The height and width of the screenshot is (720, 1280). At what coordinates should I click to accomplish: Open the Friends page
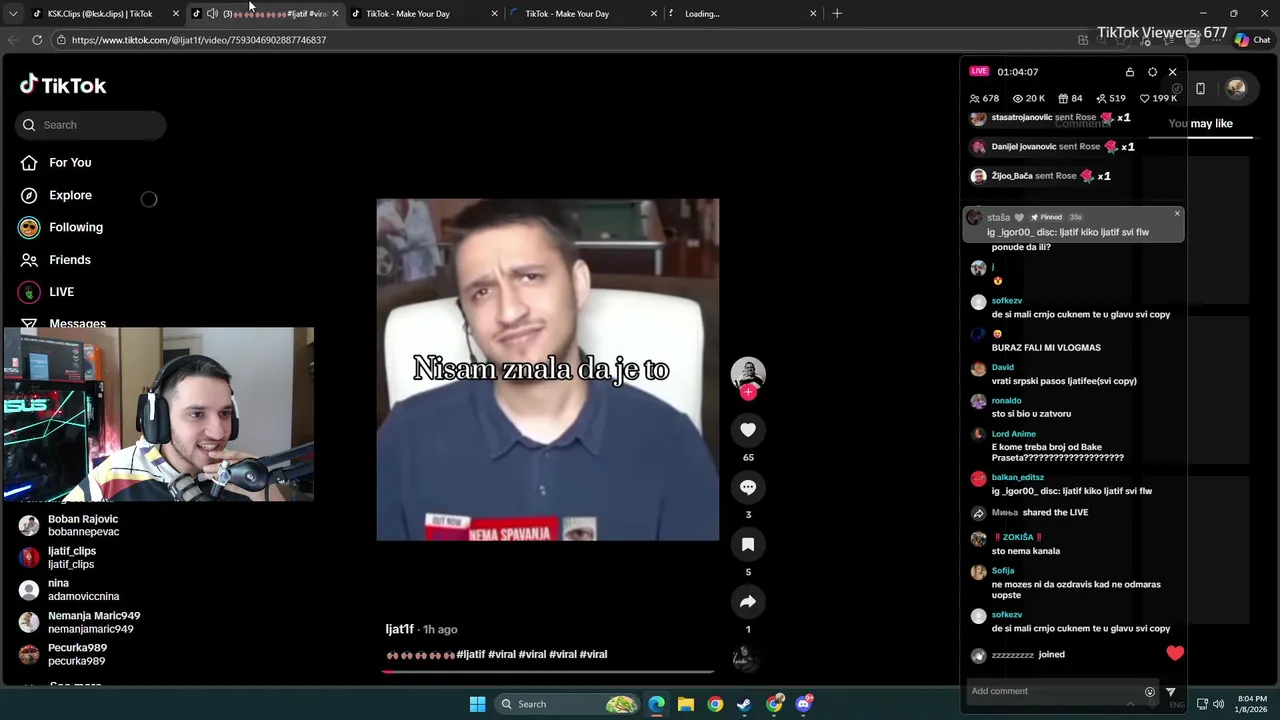[56, 260]
